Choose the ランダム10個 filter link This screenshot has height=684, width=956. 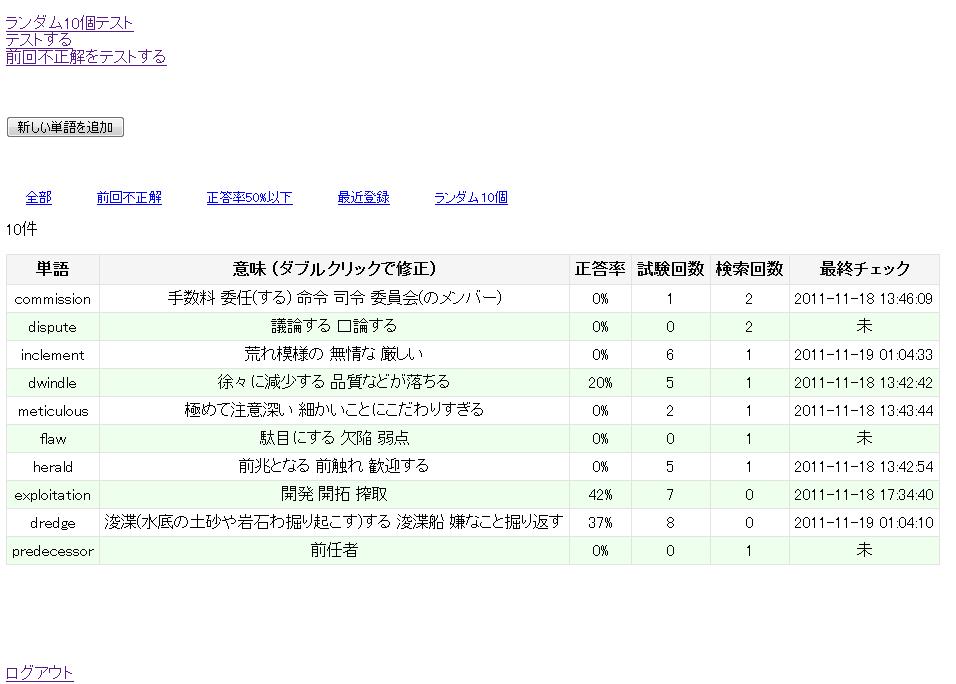(x=470, y=198)
